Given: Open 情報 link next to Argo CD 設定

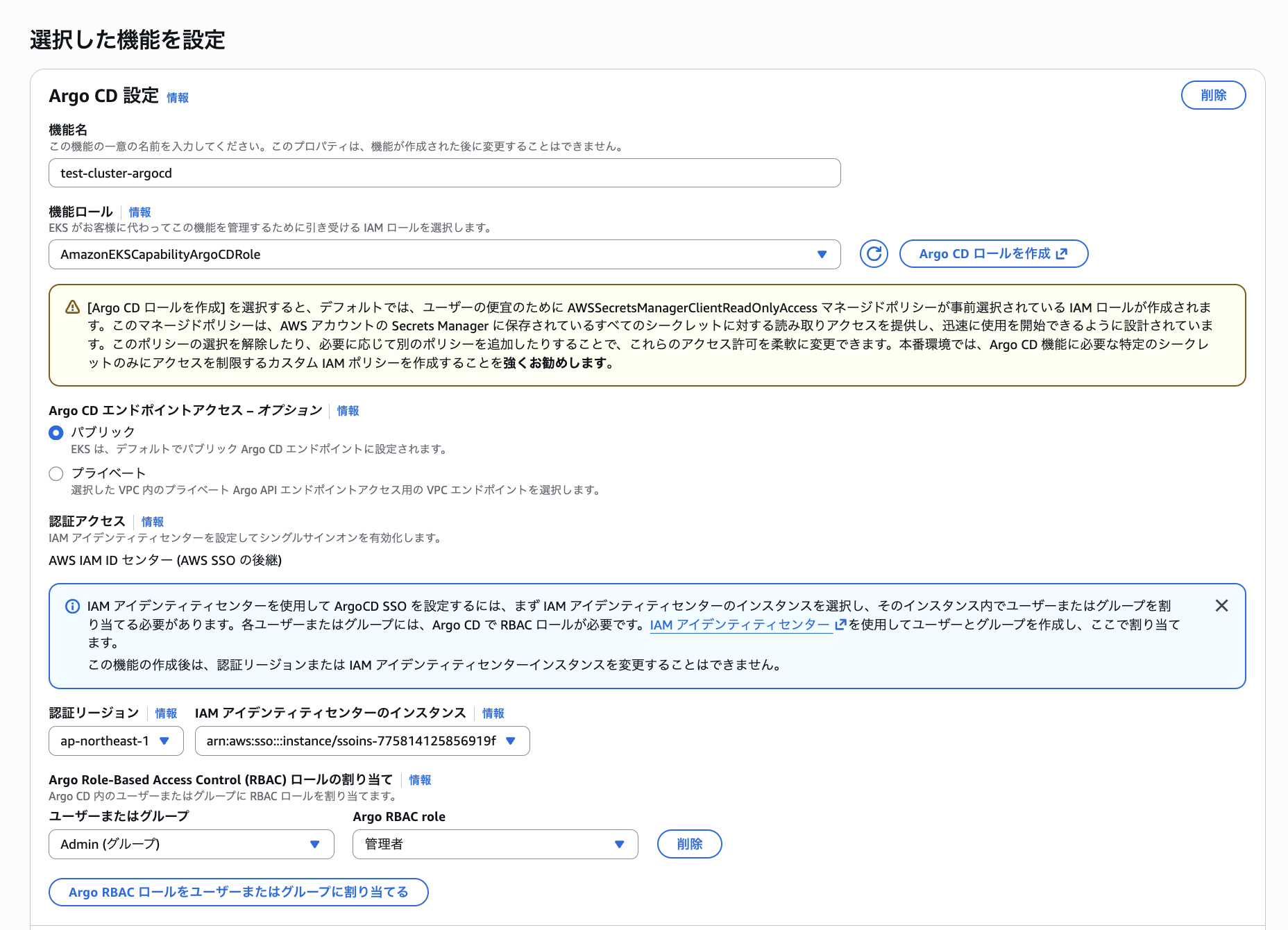Looking at the screenshot, I should click(178, 98).
